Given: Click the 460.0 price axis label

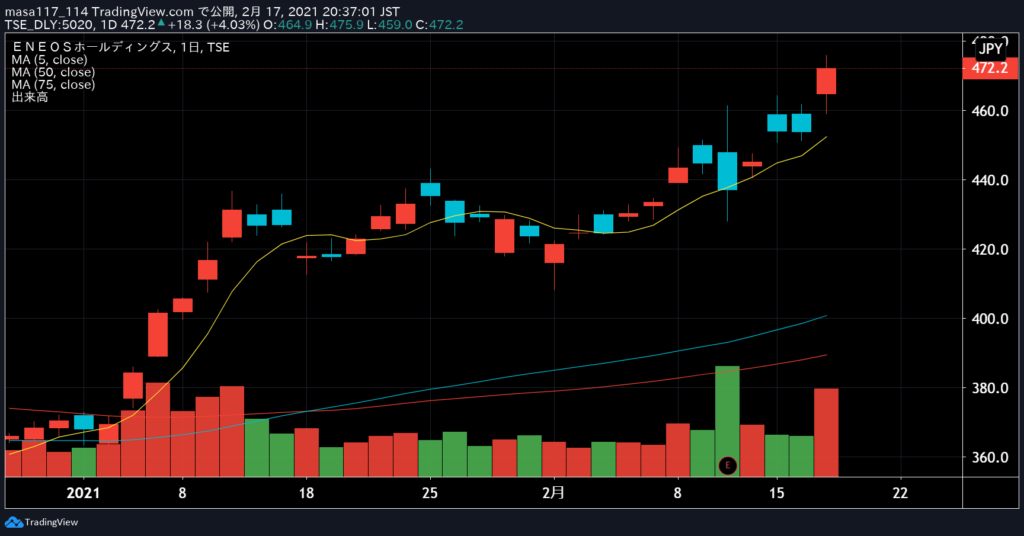Looking at the screenshot, I should [990, 111].
